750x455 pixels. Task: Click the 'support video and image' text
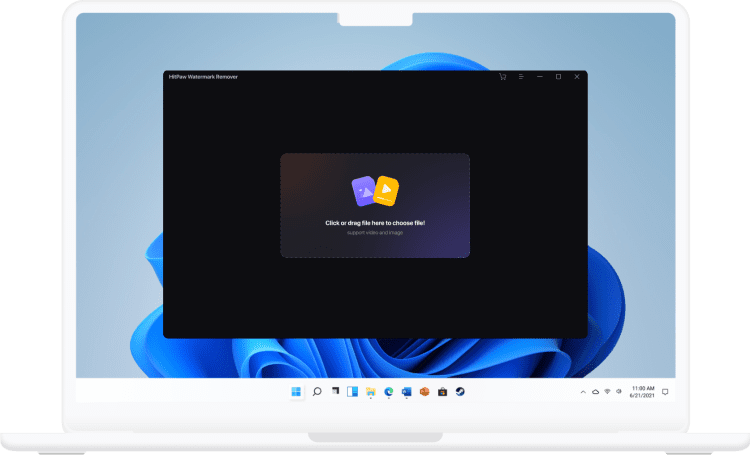click(x=375, y=233)
